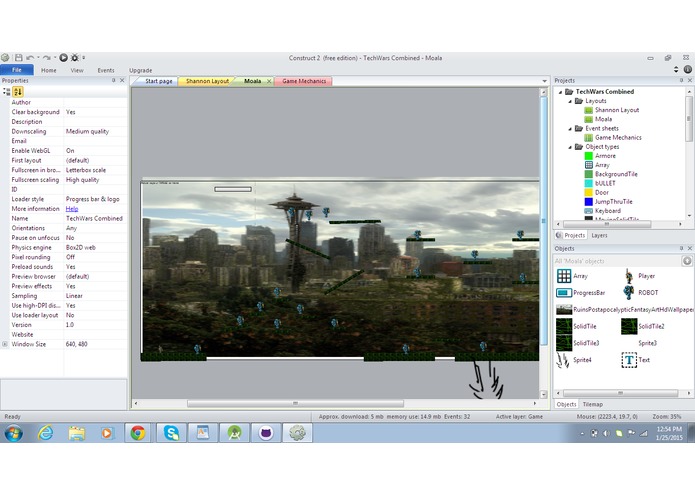Open Shannon Layout in the project tree

(x=617, y=110)
